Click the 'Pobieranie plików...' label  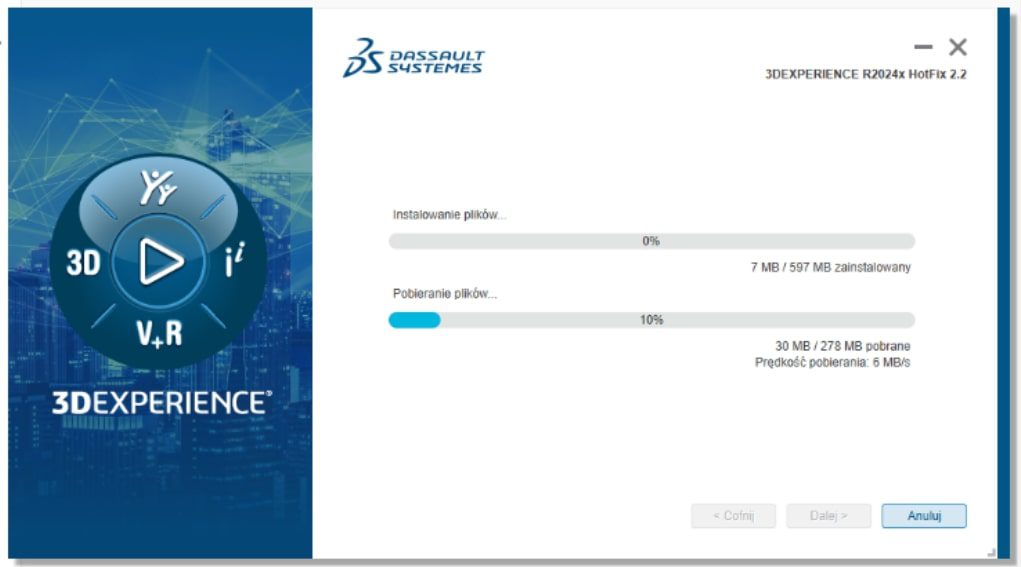click(x=444, y=294)
